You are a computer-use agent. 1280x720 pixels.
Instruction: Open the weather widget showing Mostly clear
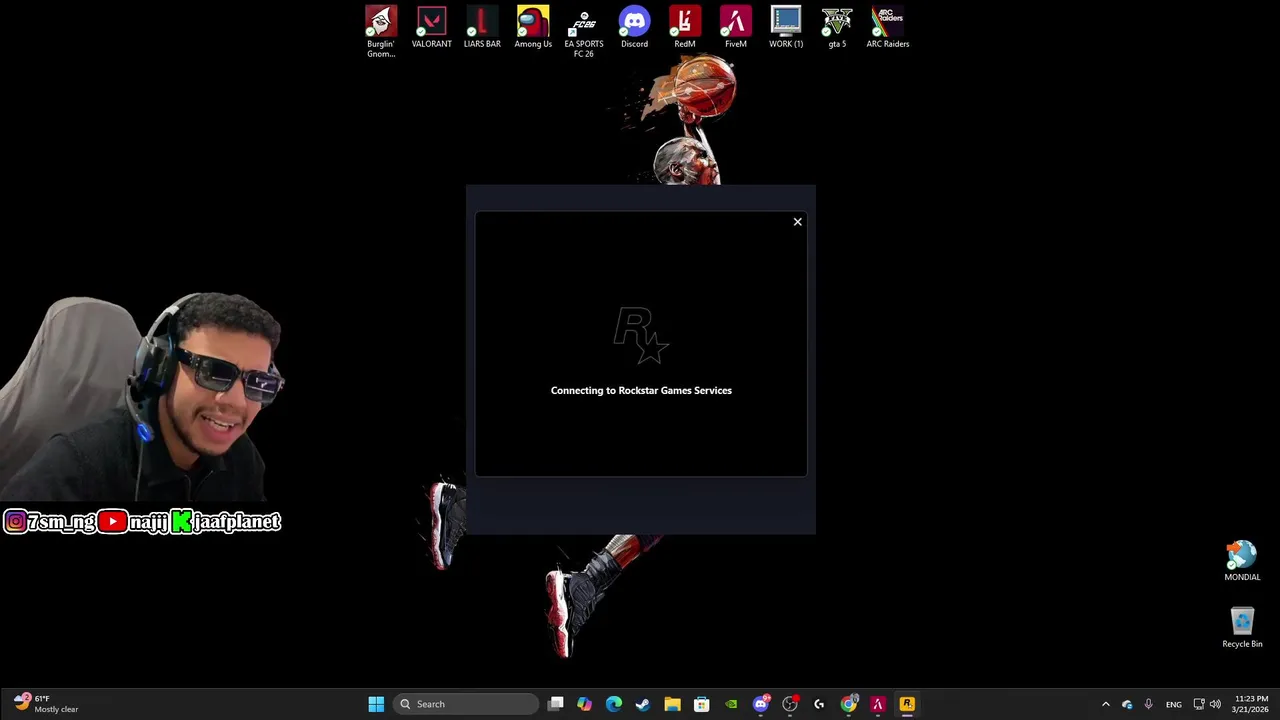(x=47, y=704)
